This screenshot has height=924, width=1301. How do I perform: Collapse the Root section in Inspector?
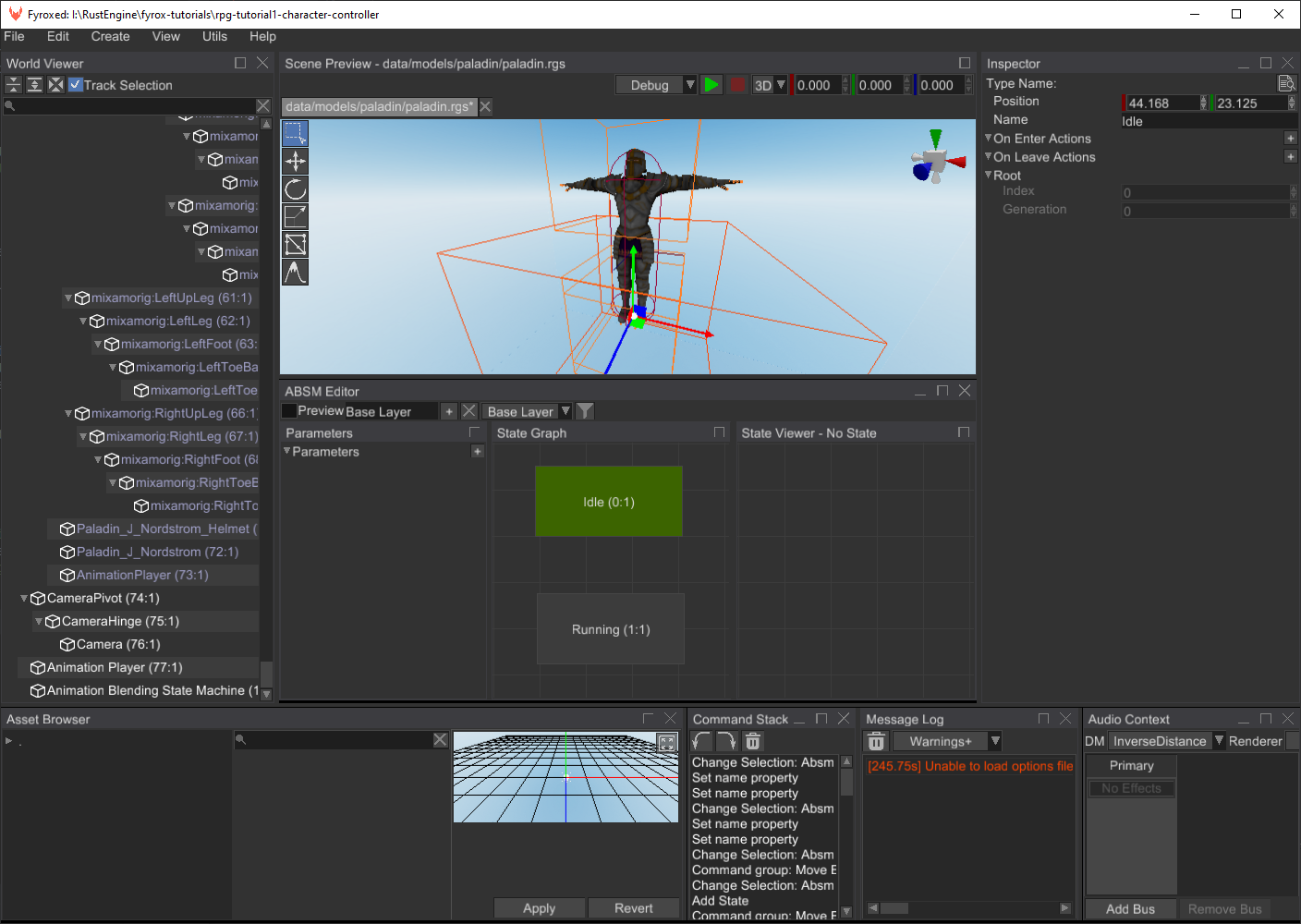988,175
